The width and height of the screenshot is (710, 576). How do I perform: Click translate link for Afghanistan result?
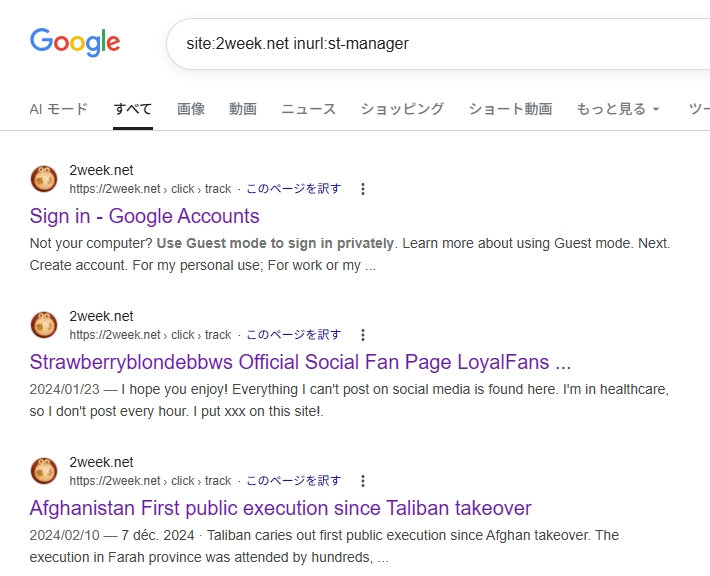(x=294, y=481)
